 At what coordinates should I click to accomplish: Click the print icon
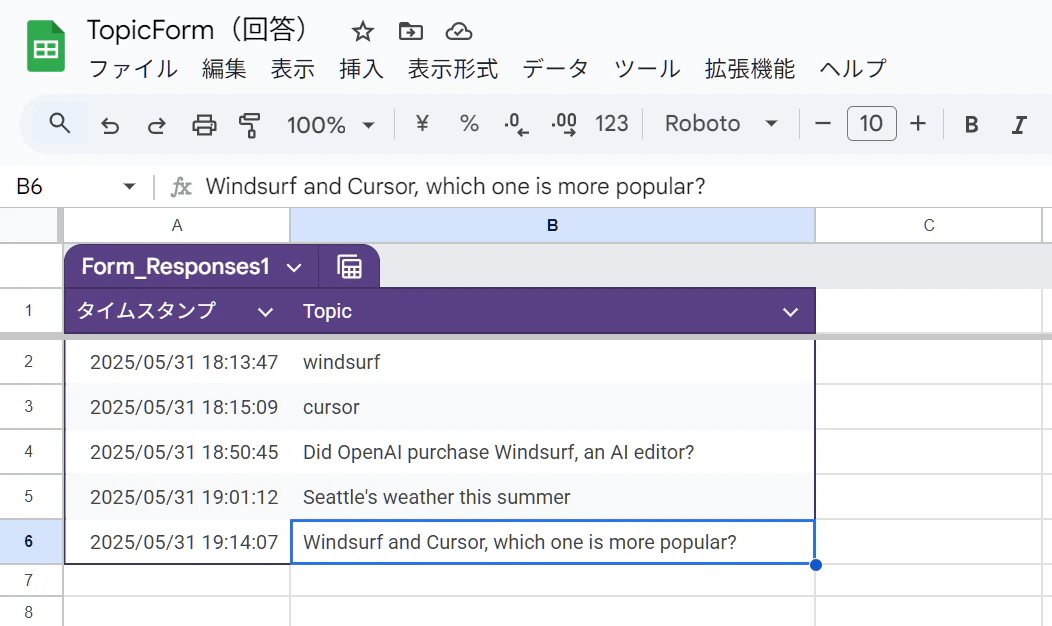(204, 125)
